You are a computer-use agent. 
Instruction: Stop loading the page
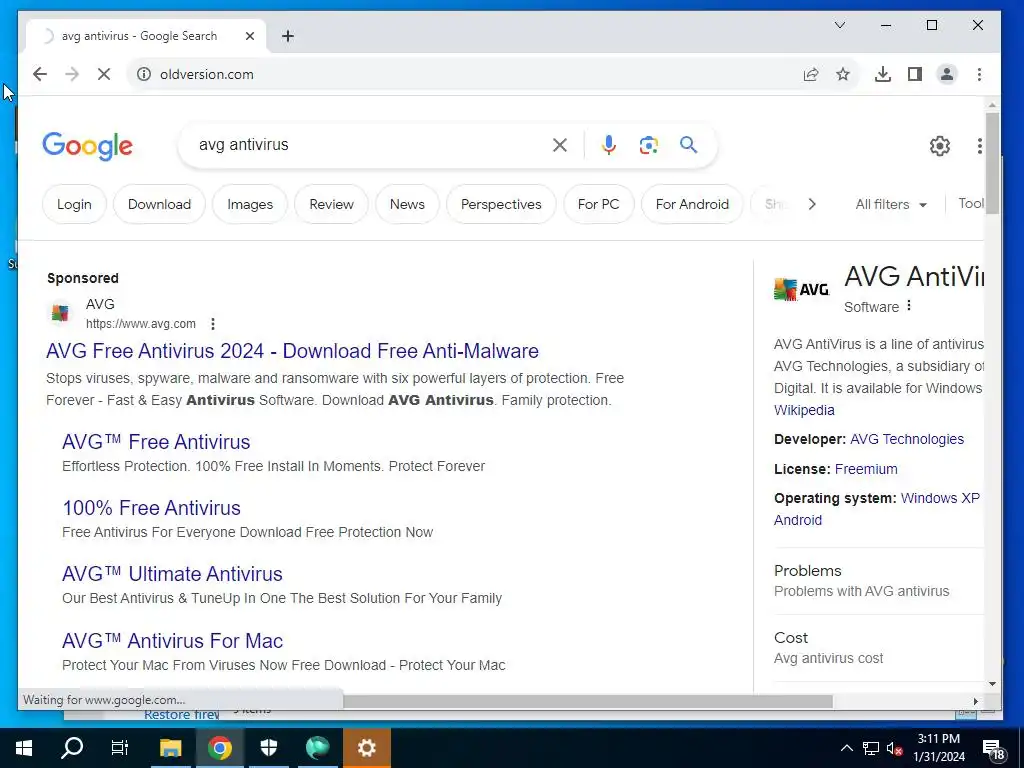coord(104,74)
